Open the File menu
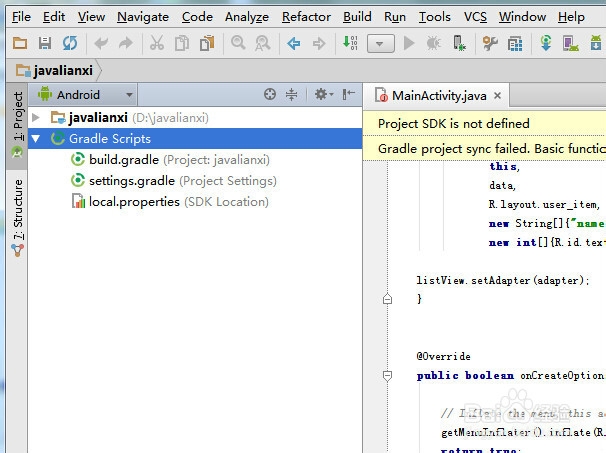The image size is (606, 453). (21, 17)
